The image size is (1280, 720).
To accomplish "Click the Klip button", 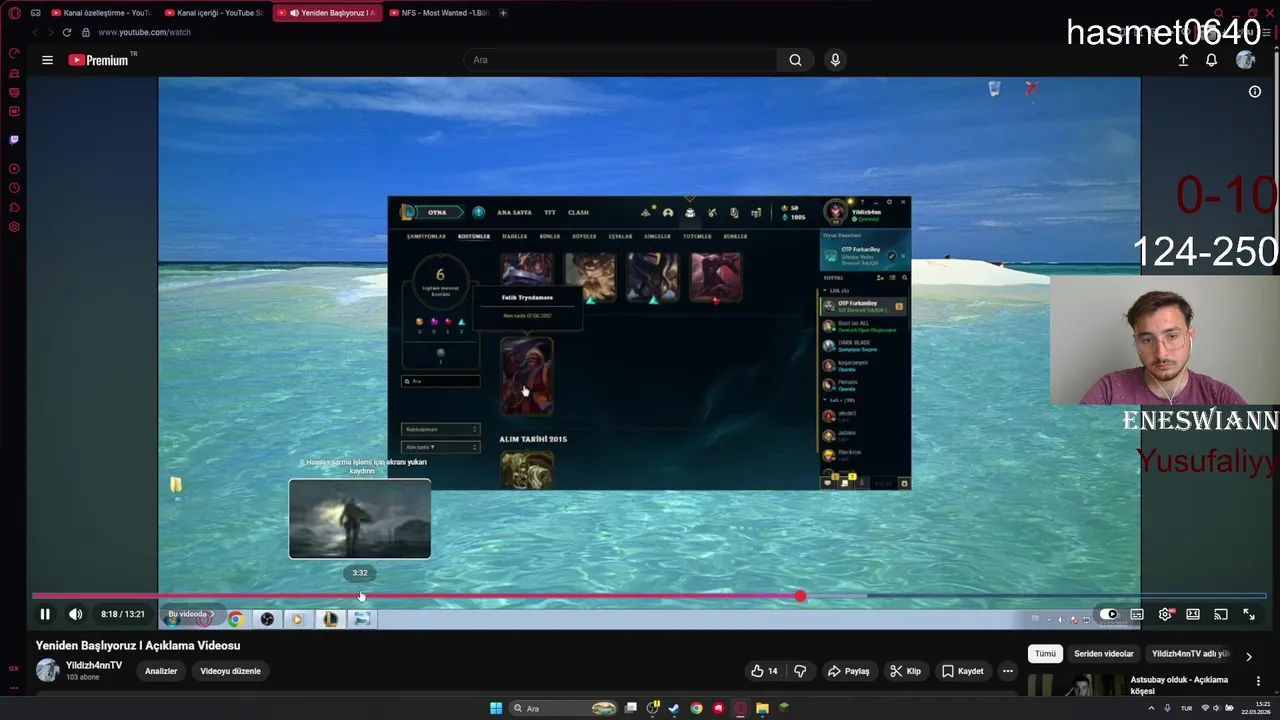I will tap(905, 671).
